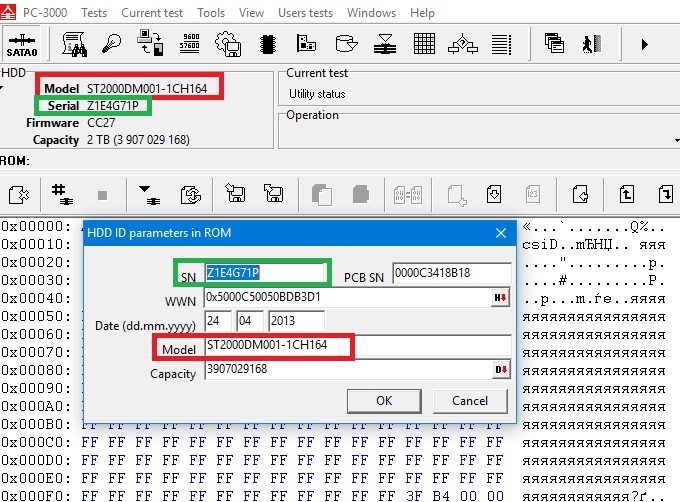680x502 pixels.
Task: Click the upload arrow page icon
Action: click(627, 194)
